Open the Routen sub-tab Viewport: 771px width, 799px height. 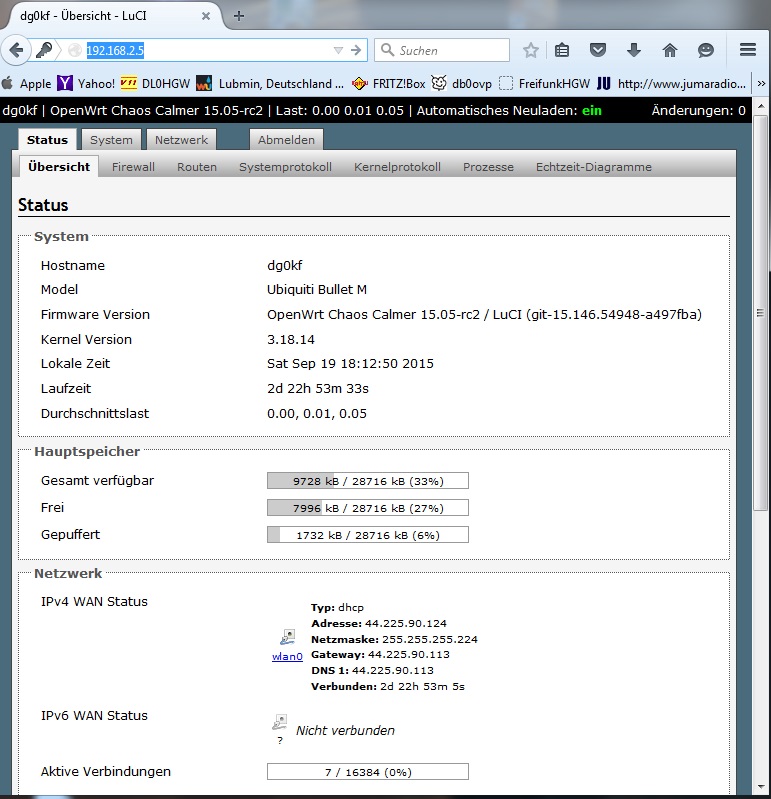[197, 167]
